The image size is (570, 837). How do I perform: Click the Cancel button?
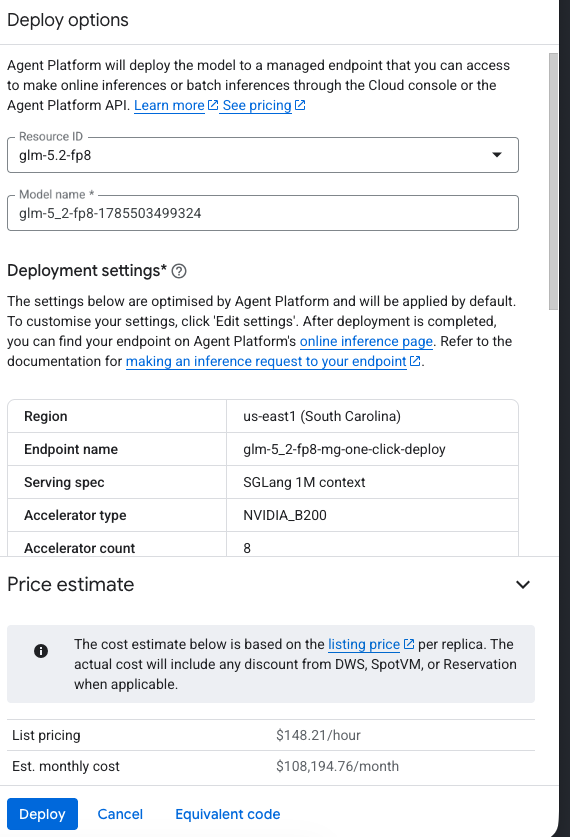coord(120,814)
